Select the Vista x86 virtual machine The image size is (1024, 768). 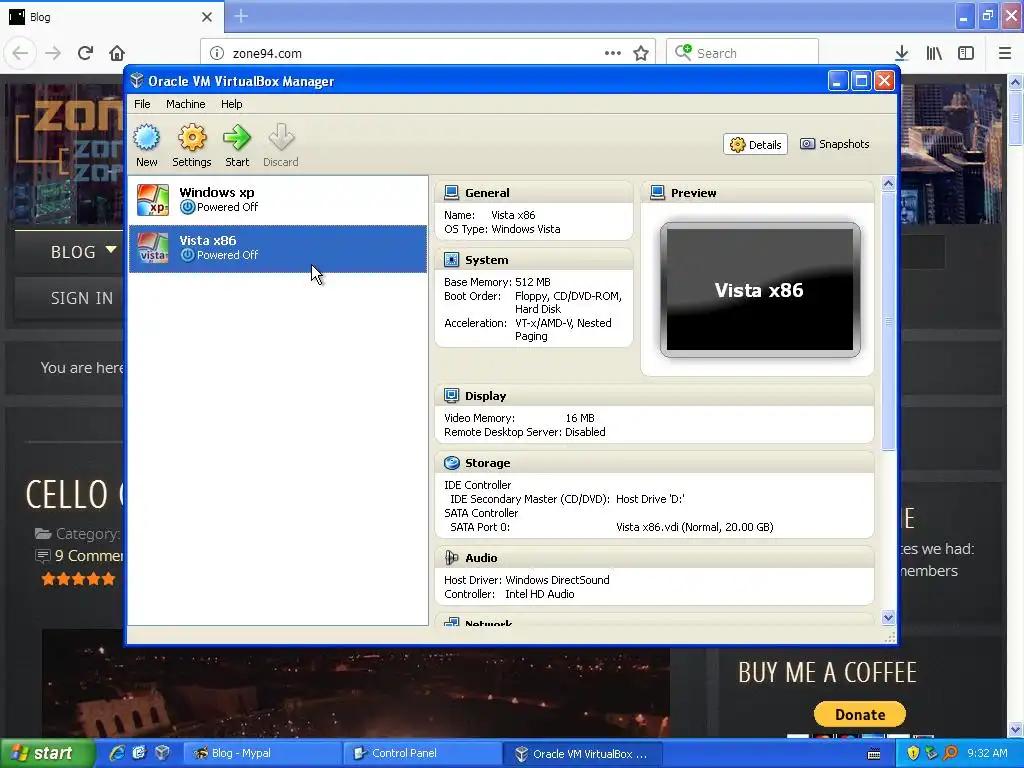click(278, 248)
